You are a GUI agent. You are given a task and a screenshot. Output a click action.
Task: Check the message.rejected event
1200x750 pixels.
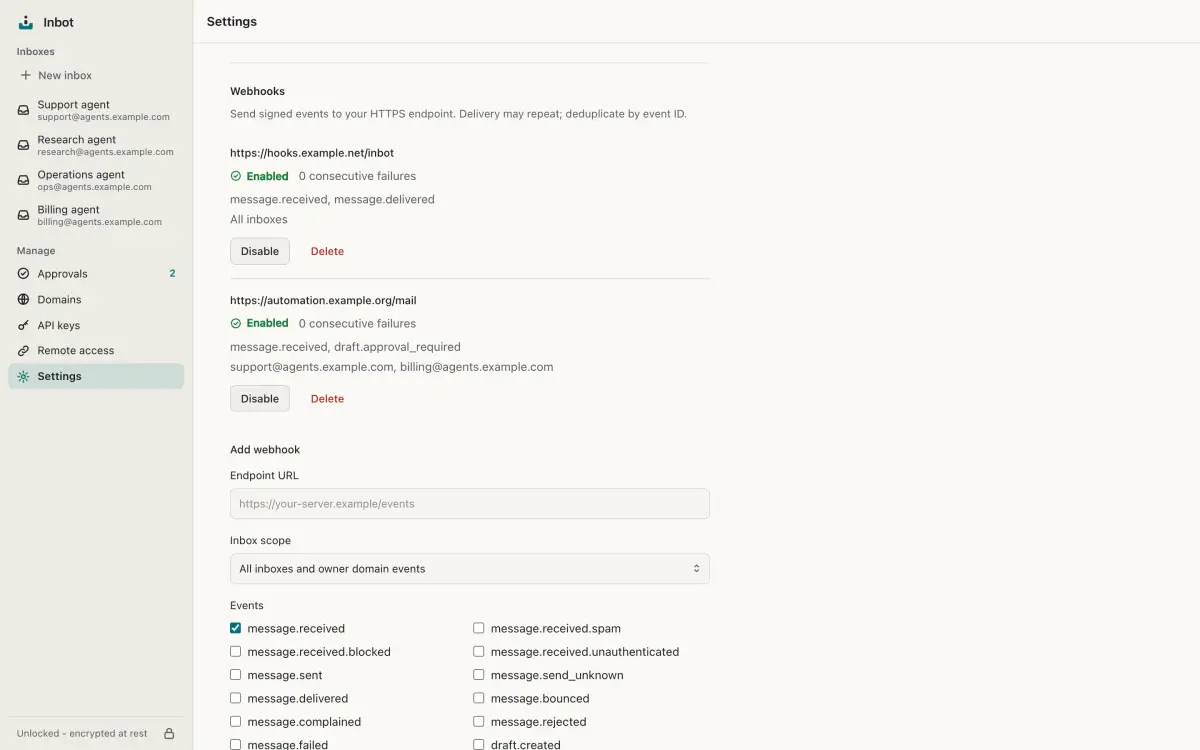(479, 721)
